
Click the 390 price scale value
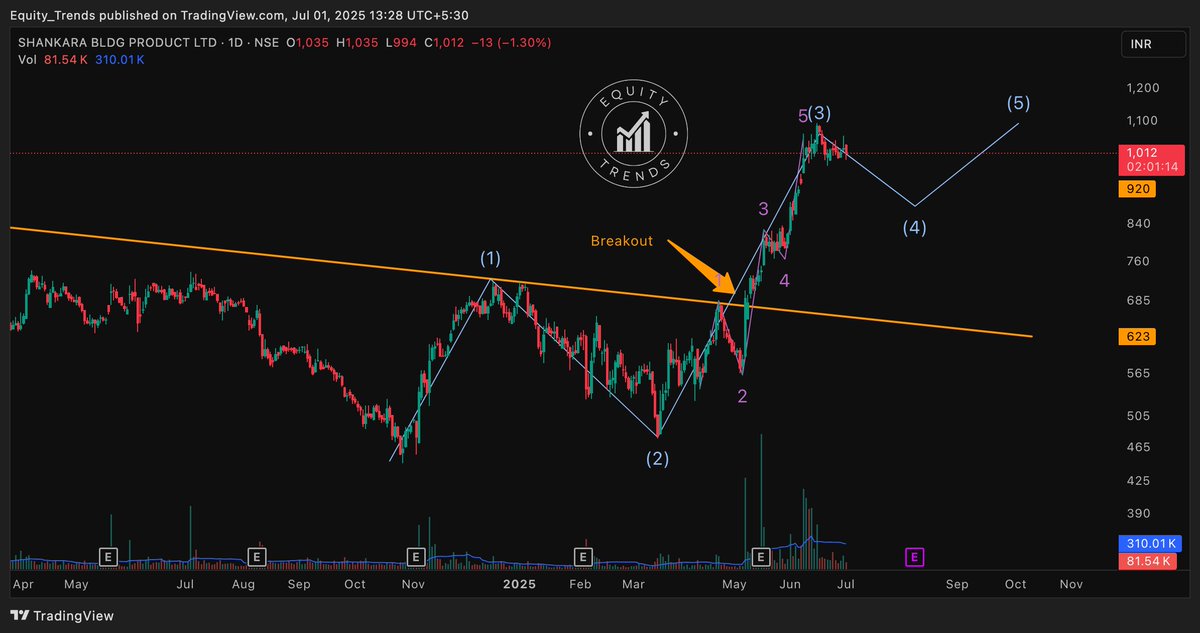[1139, 513]
